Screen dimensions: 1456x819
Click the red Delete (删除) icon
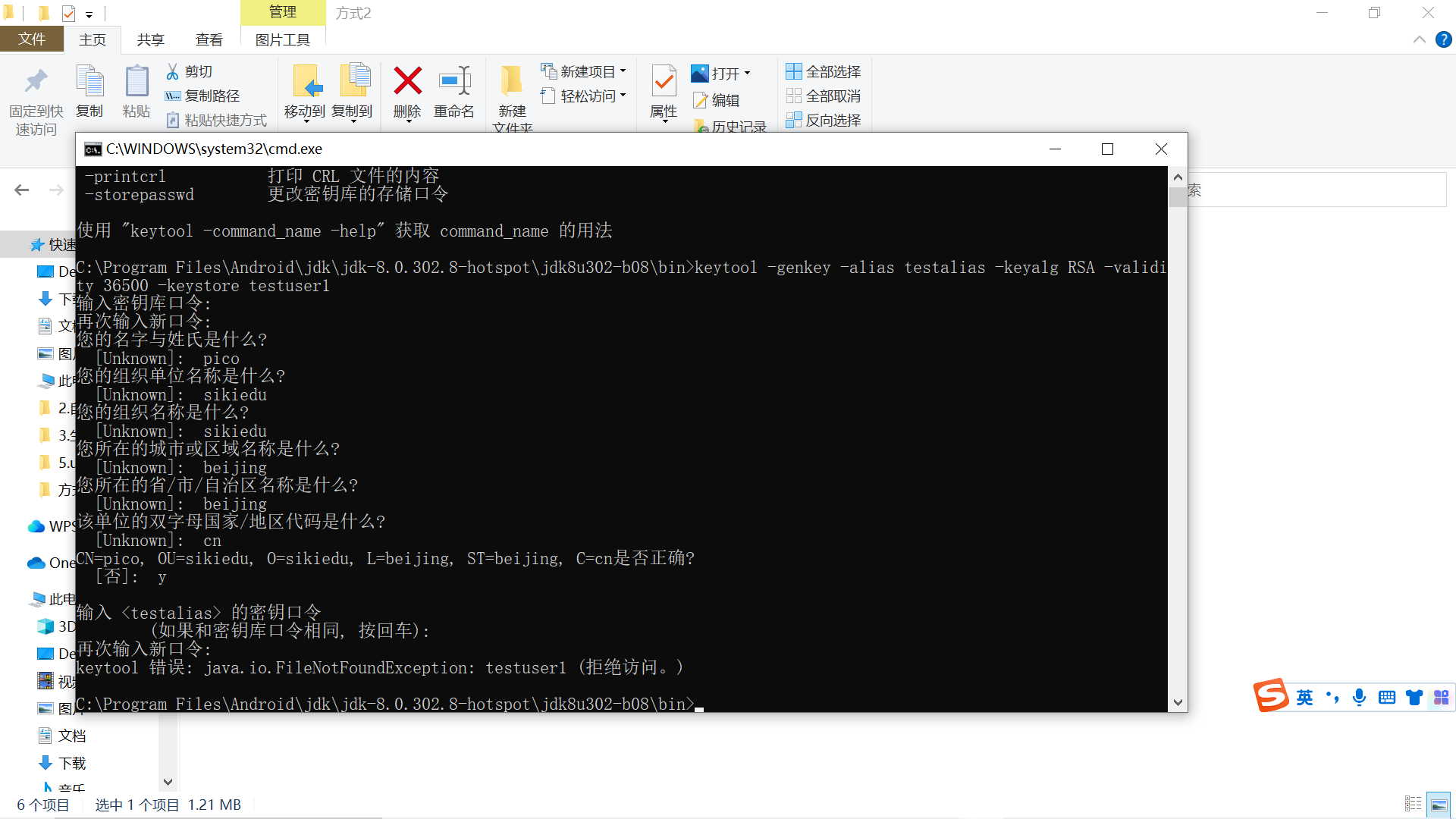(407, 81)
